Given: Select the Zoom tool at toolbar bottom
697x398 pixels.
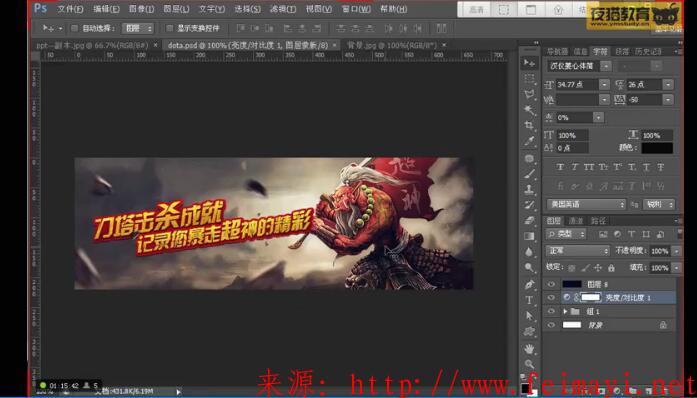Looking at the screenshot, I should coord(529,364).
